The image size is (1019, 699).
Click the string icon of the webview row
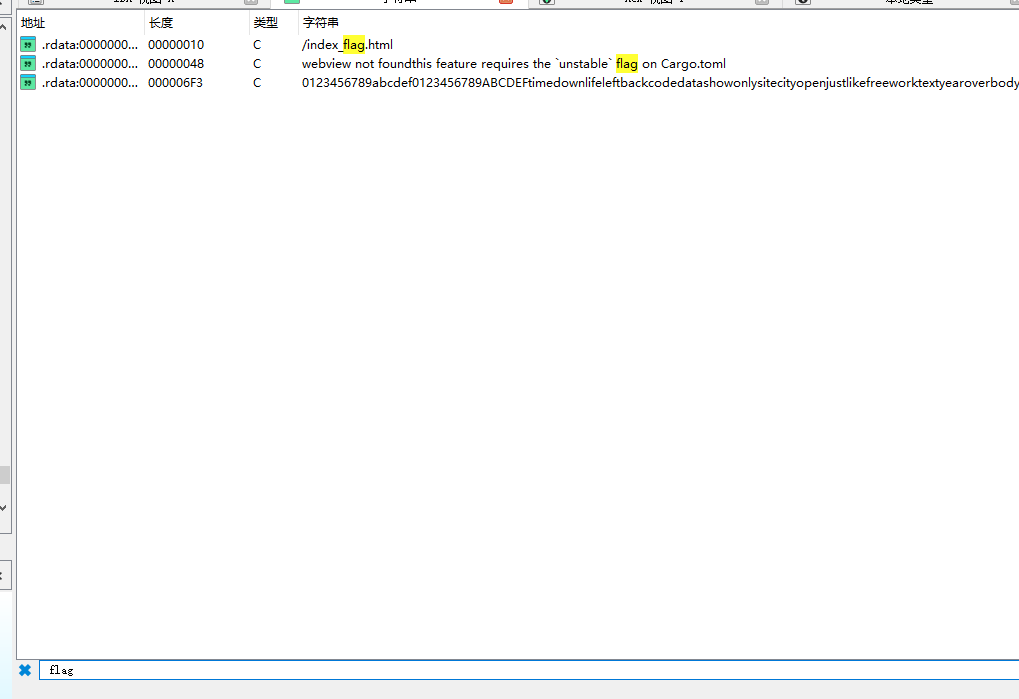click(28, 64)
